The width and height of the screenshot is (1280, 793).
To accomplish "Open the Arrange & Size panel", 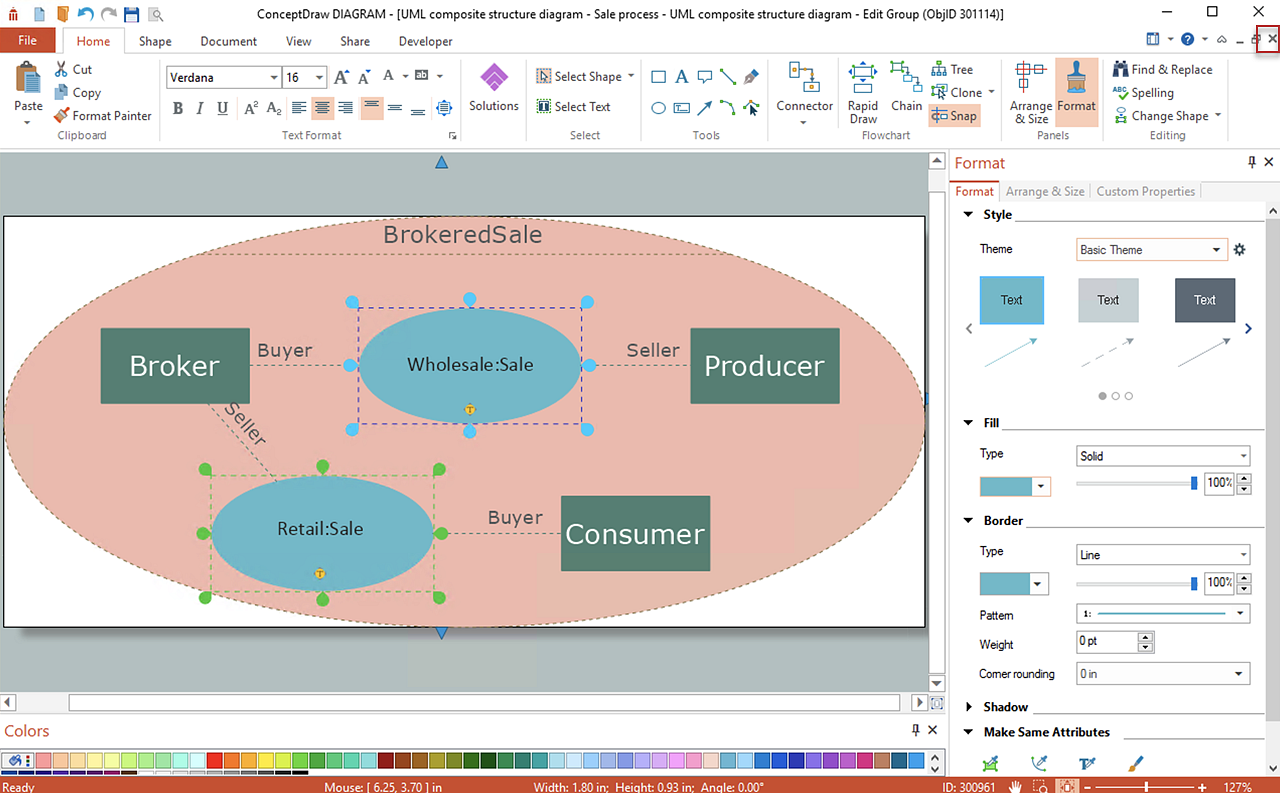I will coord(1030,92).
